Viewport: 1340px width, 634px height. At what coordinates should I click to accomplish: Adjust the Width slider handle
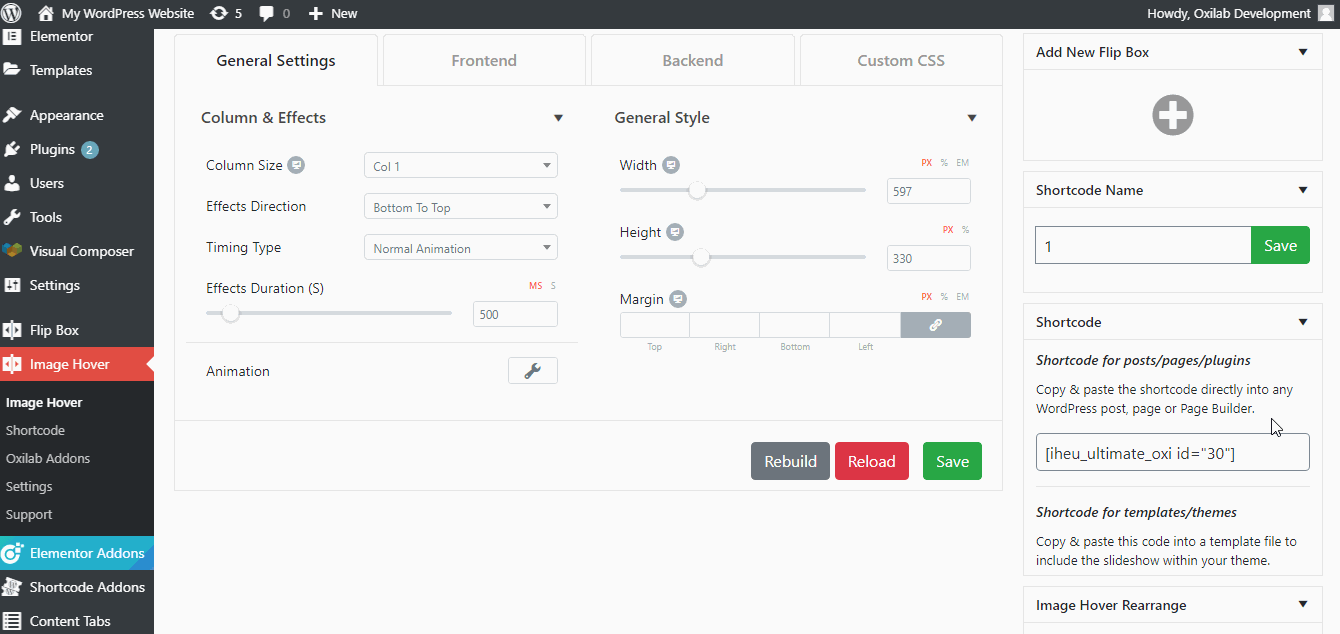tap(697, 190)
